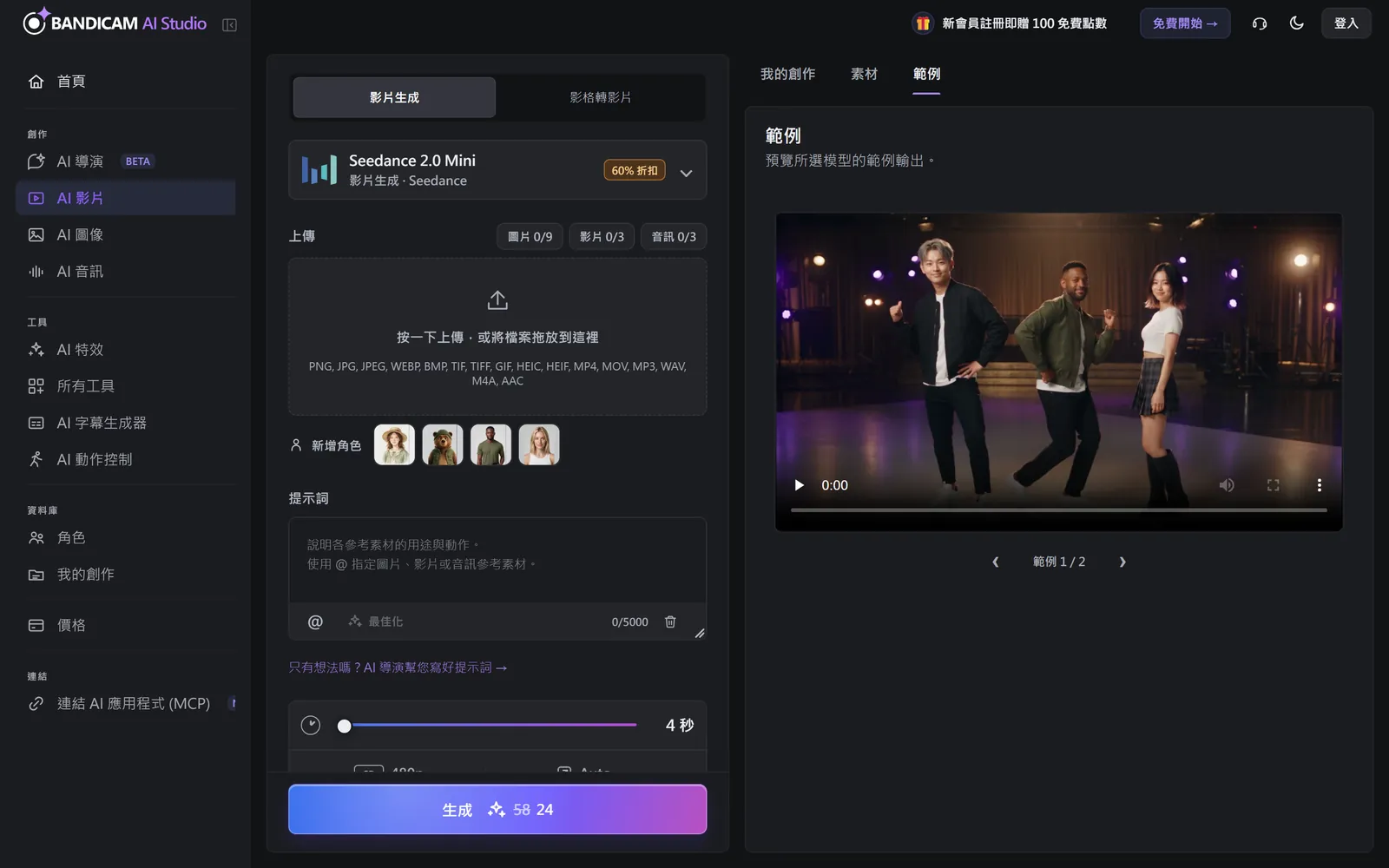Switch to 素材 tab

864,74
